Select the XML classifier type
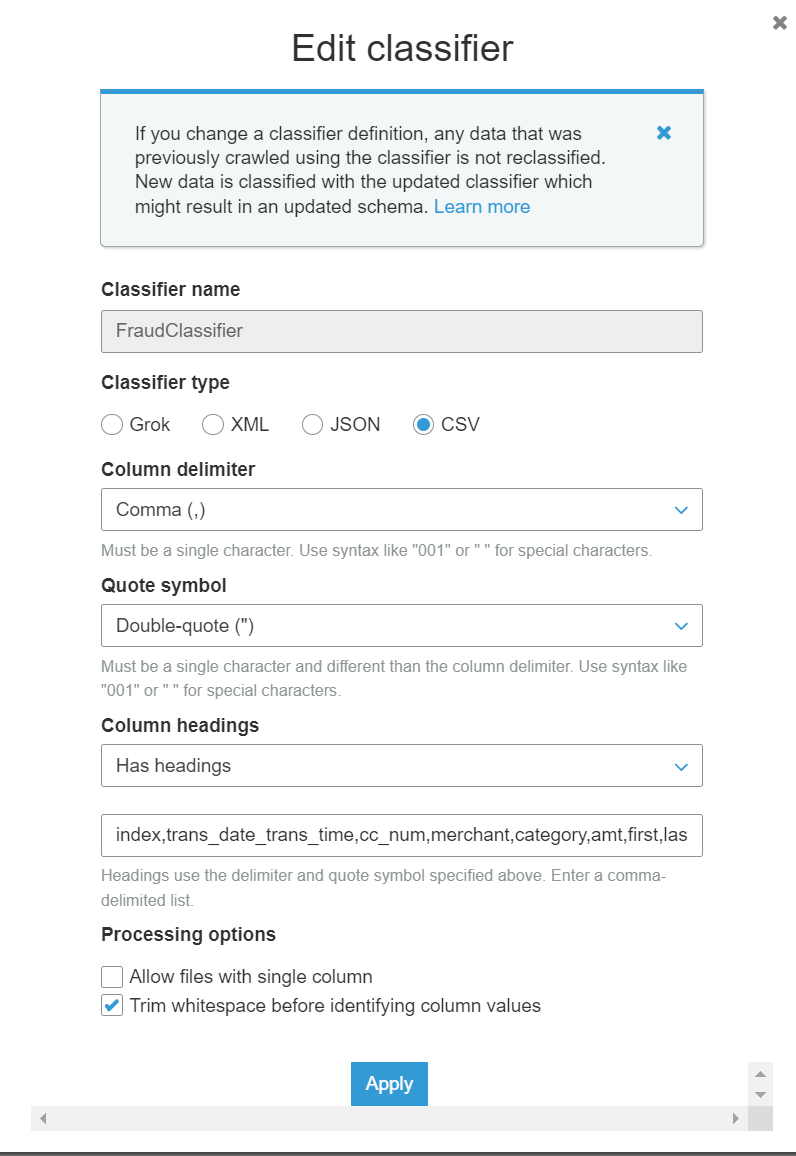 click(x=213, y=425)
